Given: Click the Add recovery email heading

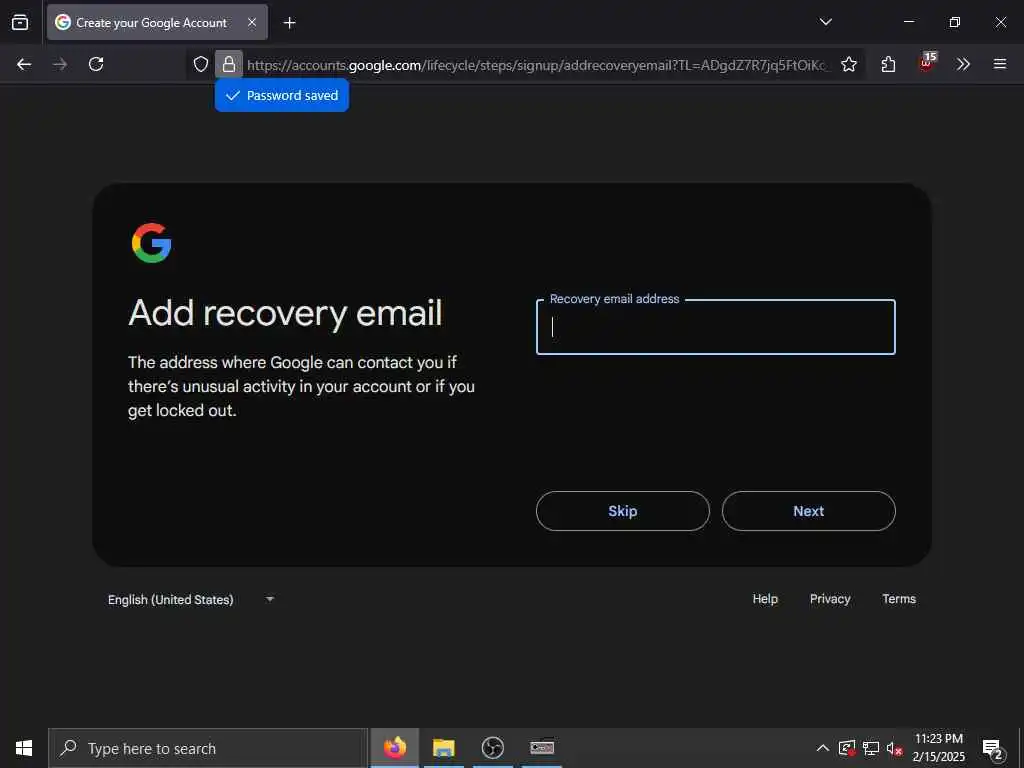Looking at the screenshot, I should point(285,313).
